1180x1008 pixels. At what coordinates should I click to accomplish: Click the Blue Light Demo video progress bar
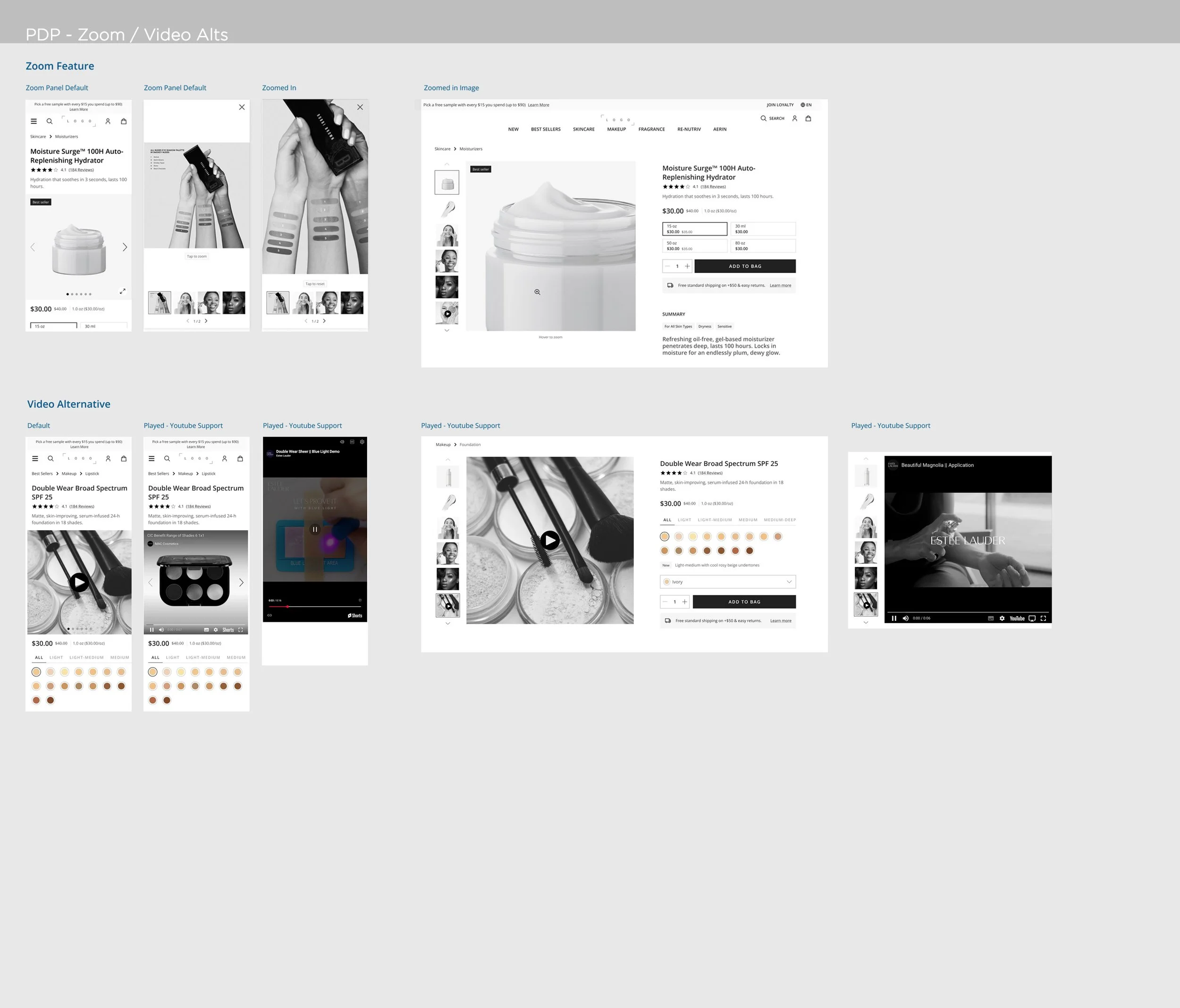314,607
